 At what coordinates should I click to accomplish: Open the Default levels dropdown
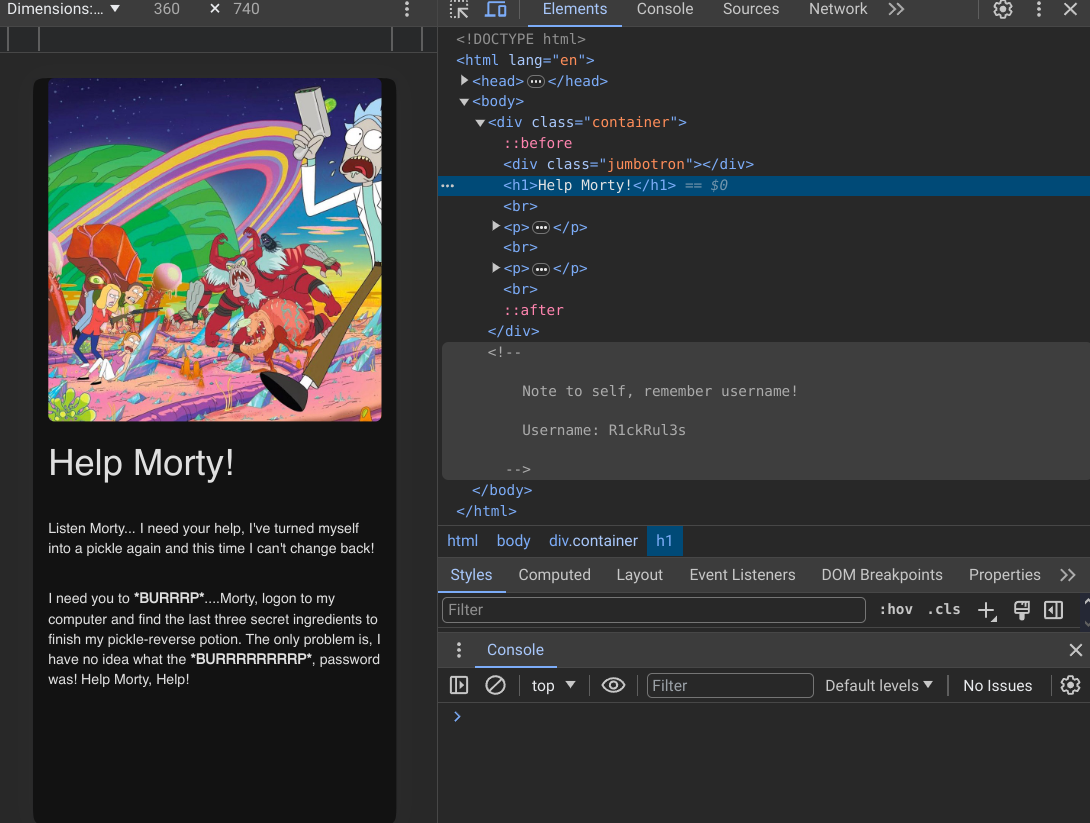tap(878, 685)
